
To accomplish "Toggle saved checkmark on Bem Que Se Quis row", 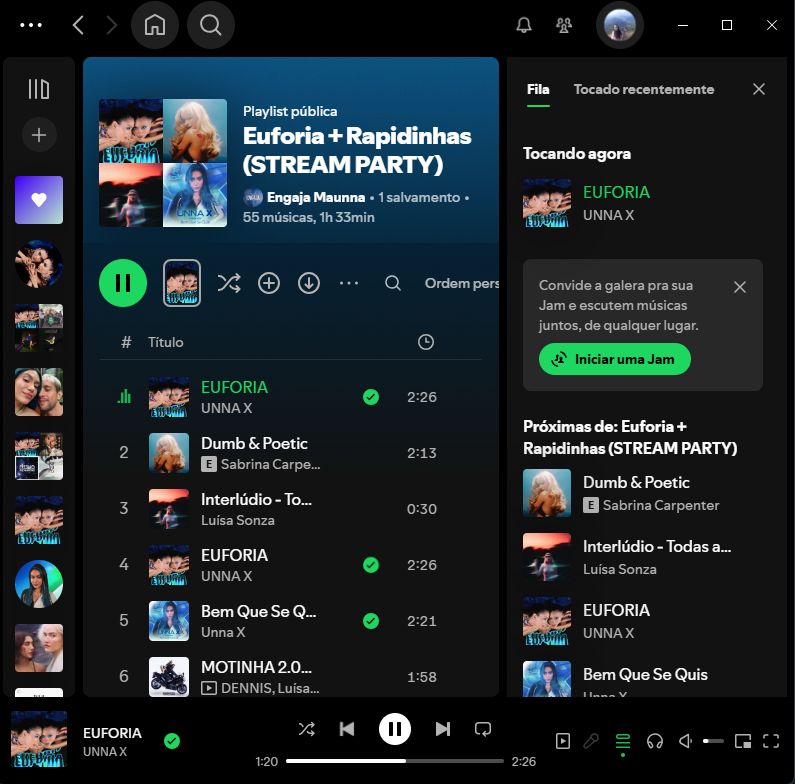I will coord(371,621).
